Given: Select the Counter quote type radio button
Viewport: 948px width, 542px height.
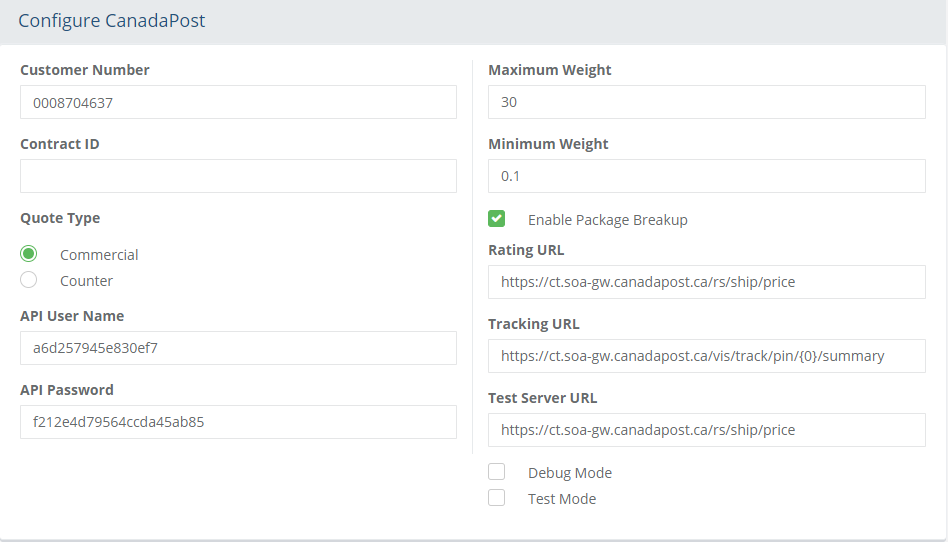Looking at the screenshot, I should [x=28, y=279].
